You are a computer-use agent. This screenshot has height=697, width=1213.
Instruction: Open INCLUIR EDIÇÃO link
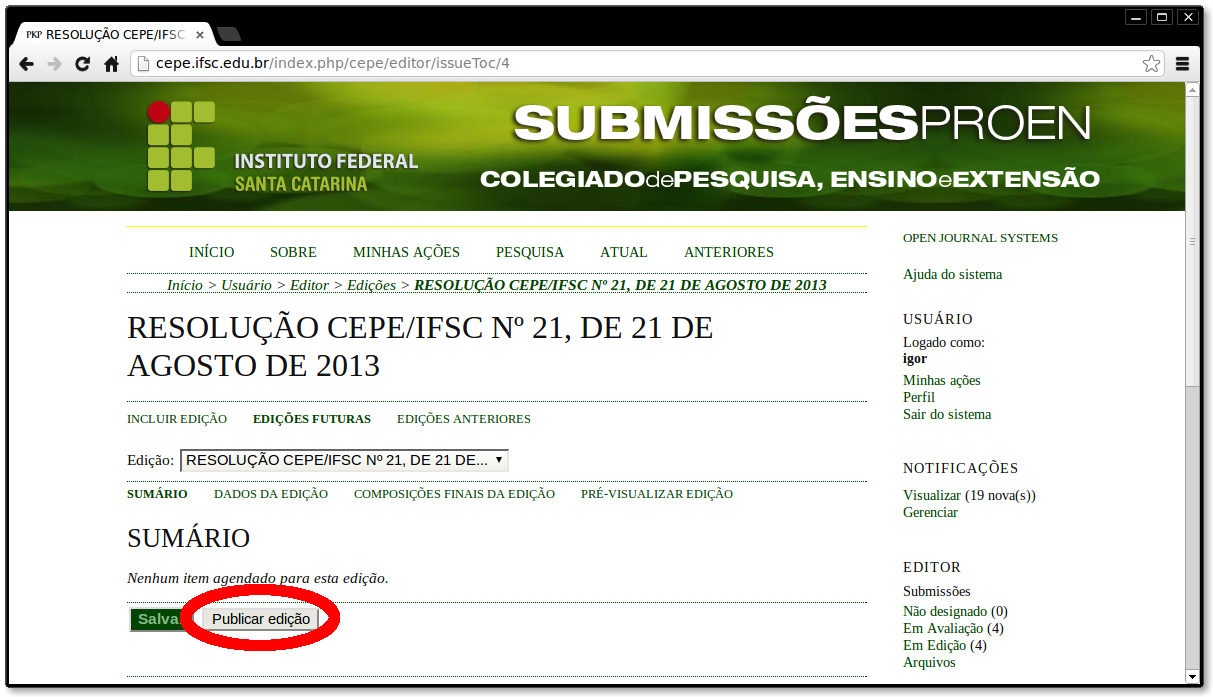(177, 419)
